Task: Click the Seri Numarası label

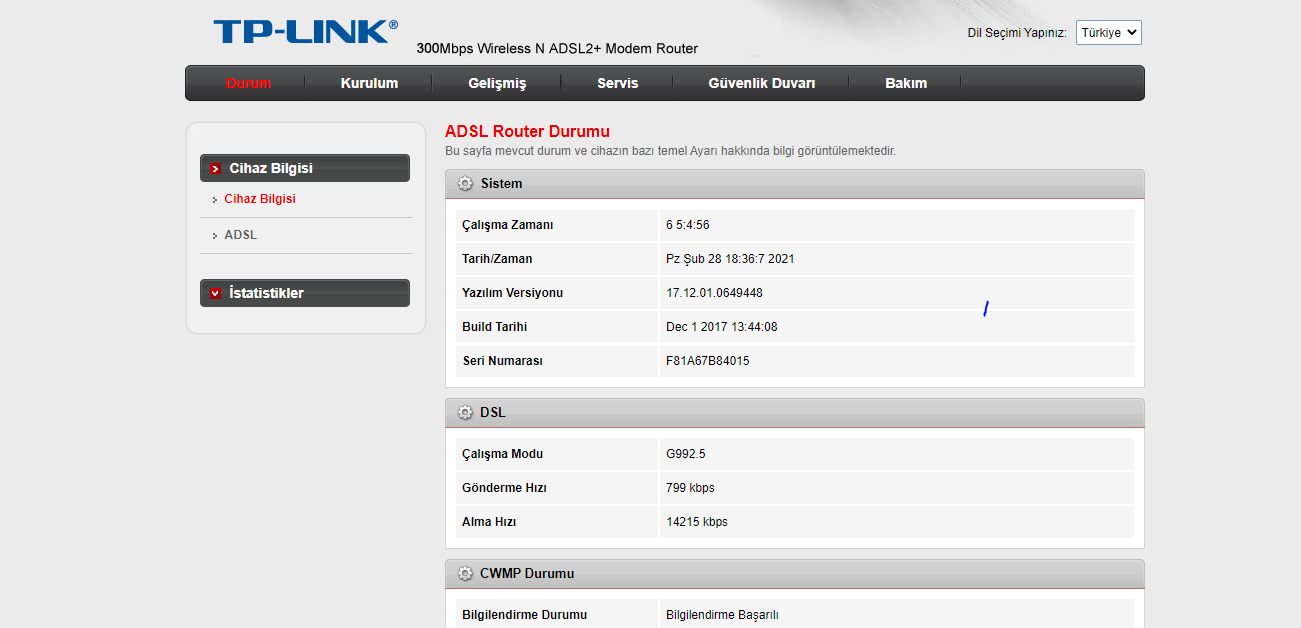Action: (x=502, y=361)
